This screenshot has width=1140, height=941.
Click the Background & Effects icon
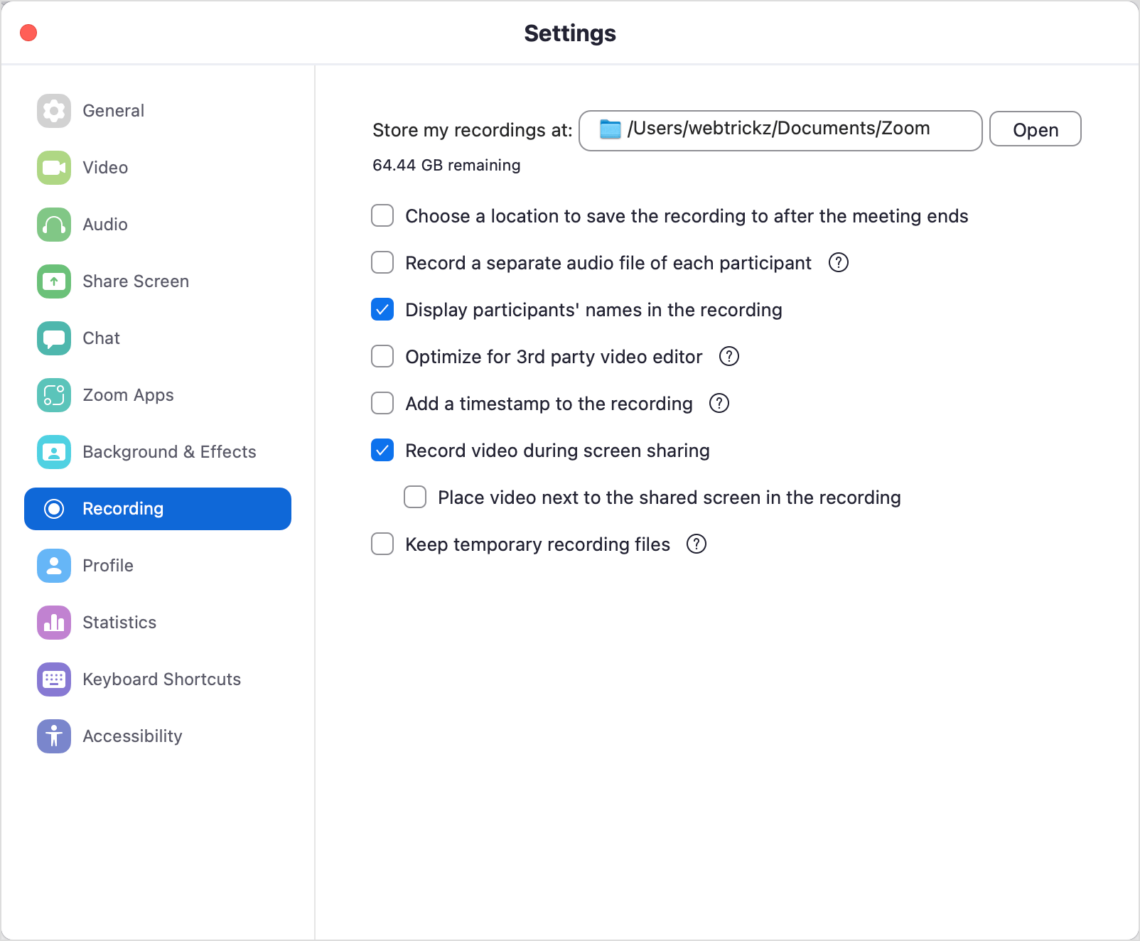(x=54, y=452)
